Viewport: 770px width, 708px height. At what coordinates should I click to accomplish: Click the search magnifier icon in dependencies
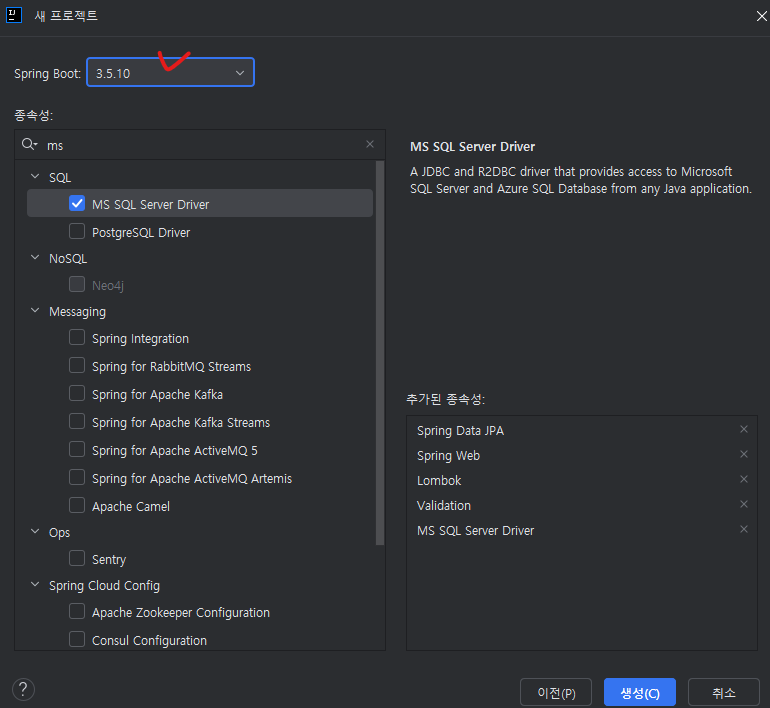tap(28, 145)
